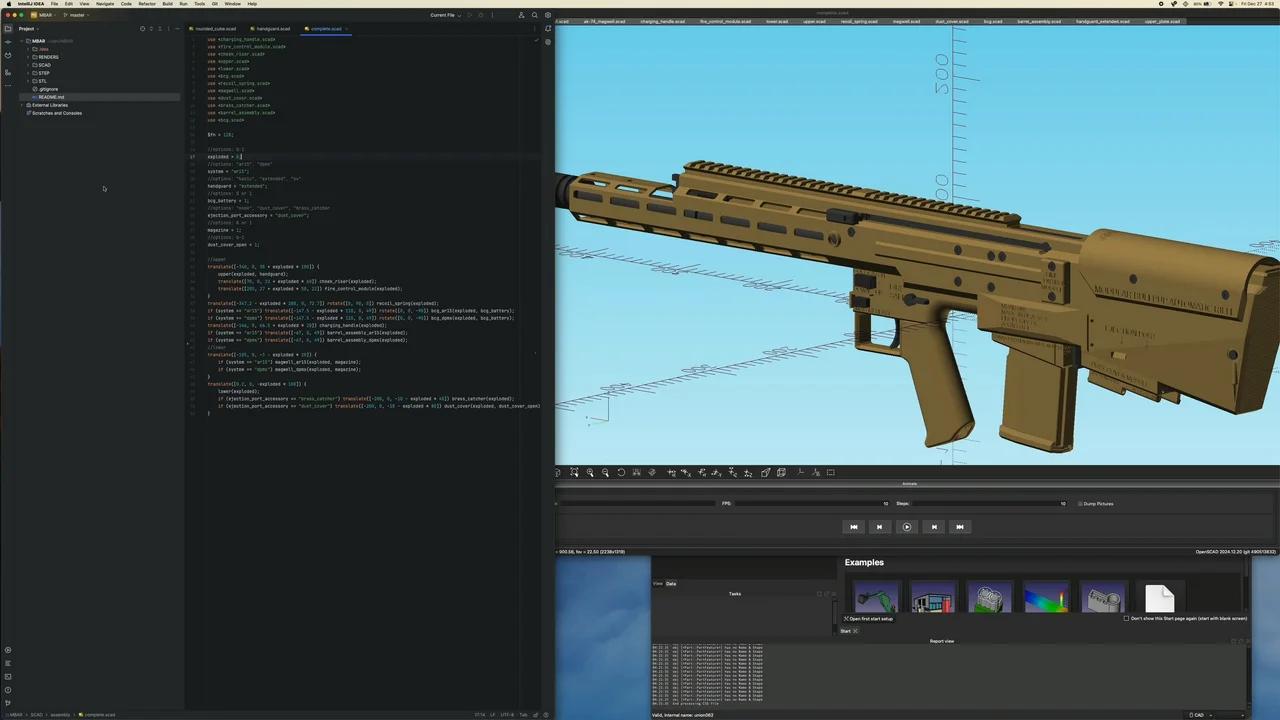Image resolution: width=1280 pixels, height=720 pixels.
Task: Open the Refactor menu
Action: coord(147,4)
